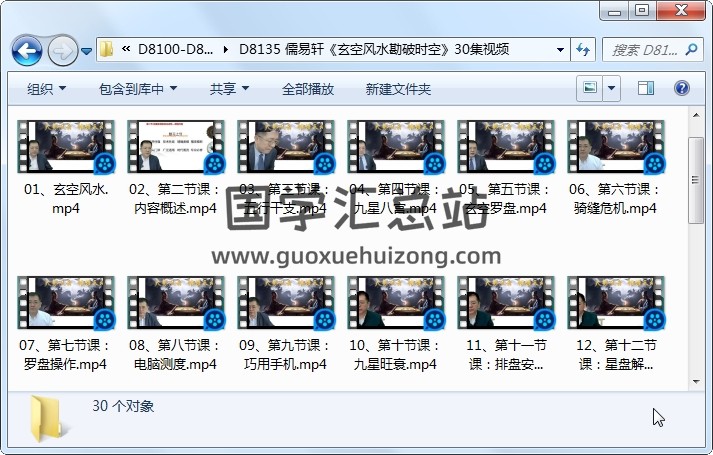Image resolution: width=713 pixels, height=455 pixels.
Task: Minimize the Explorer window
Action: click(x=614, y=11)
